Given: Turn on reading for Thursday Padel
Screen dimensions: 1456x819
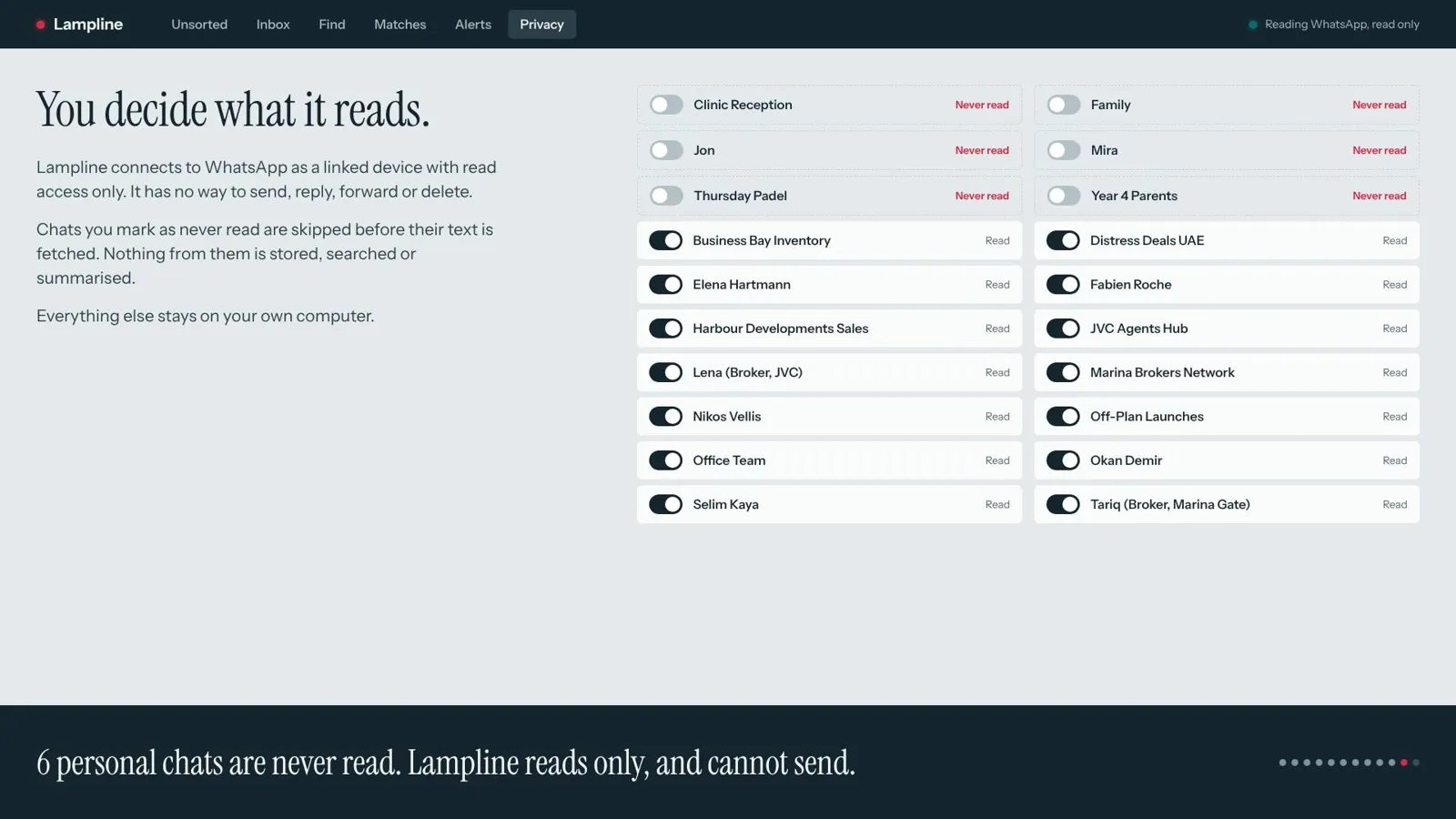Looking at the screenshot, I should click(x=666, y=196).
